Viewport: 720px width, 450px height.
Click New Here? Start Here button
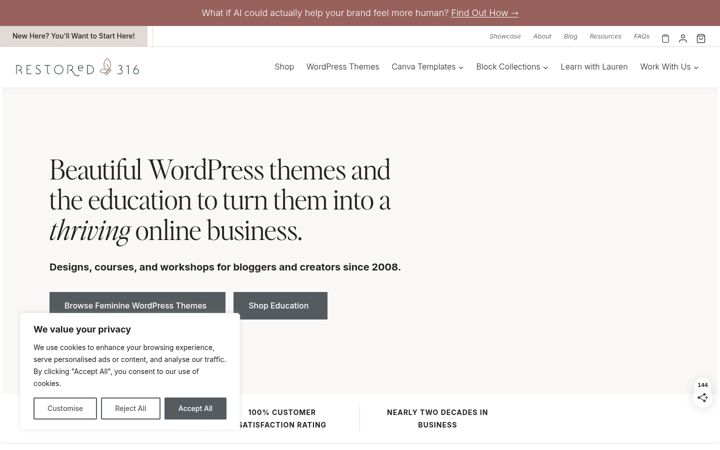coord(73,36)
